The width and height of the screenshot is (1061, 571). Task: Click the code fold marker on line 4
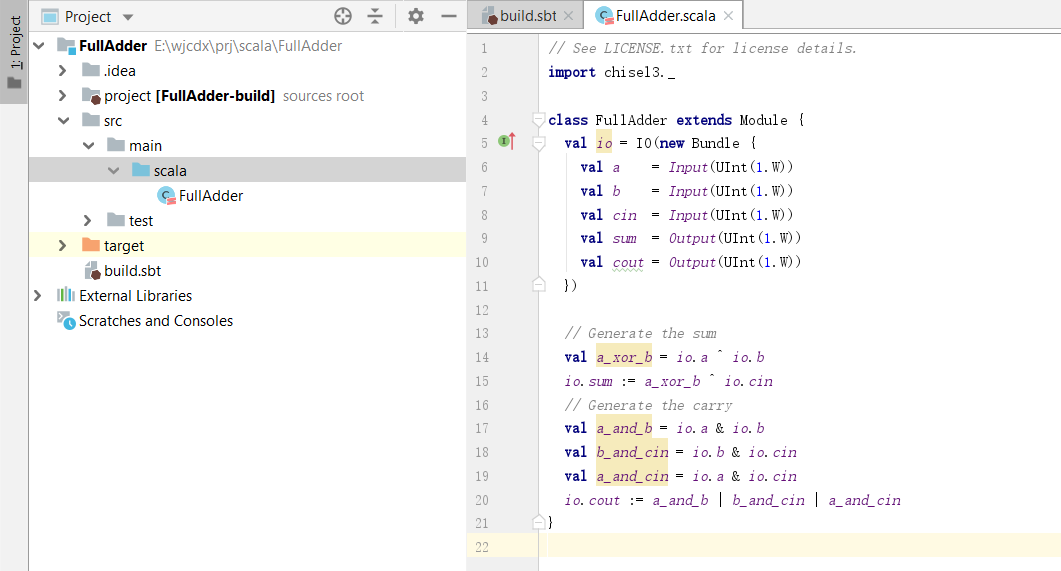point(539,120)
